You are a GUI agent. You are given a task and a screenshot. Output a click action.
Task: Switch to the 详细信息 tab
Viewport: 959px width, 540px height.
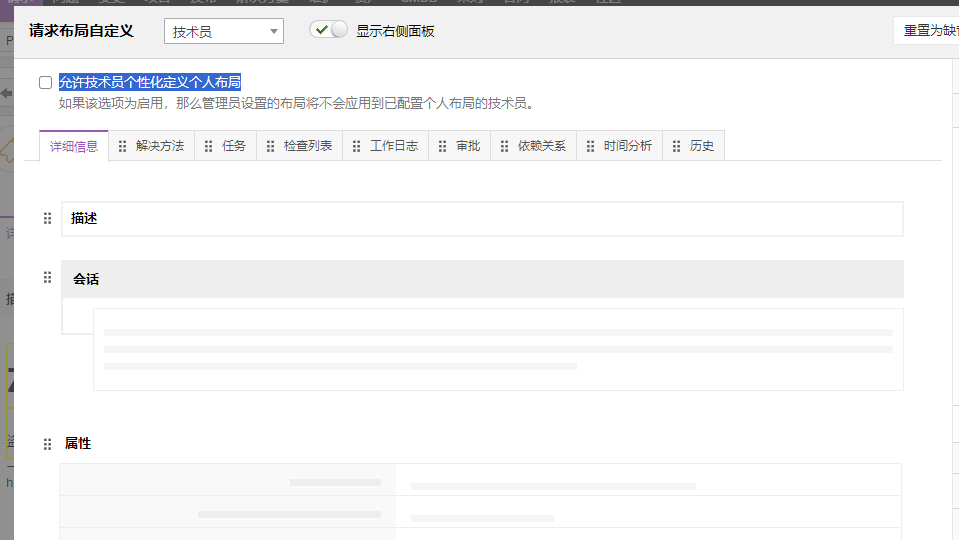(74, 146)
